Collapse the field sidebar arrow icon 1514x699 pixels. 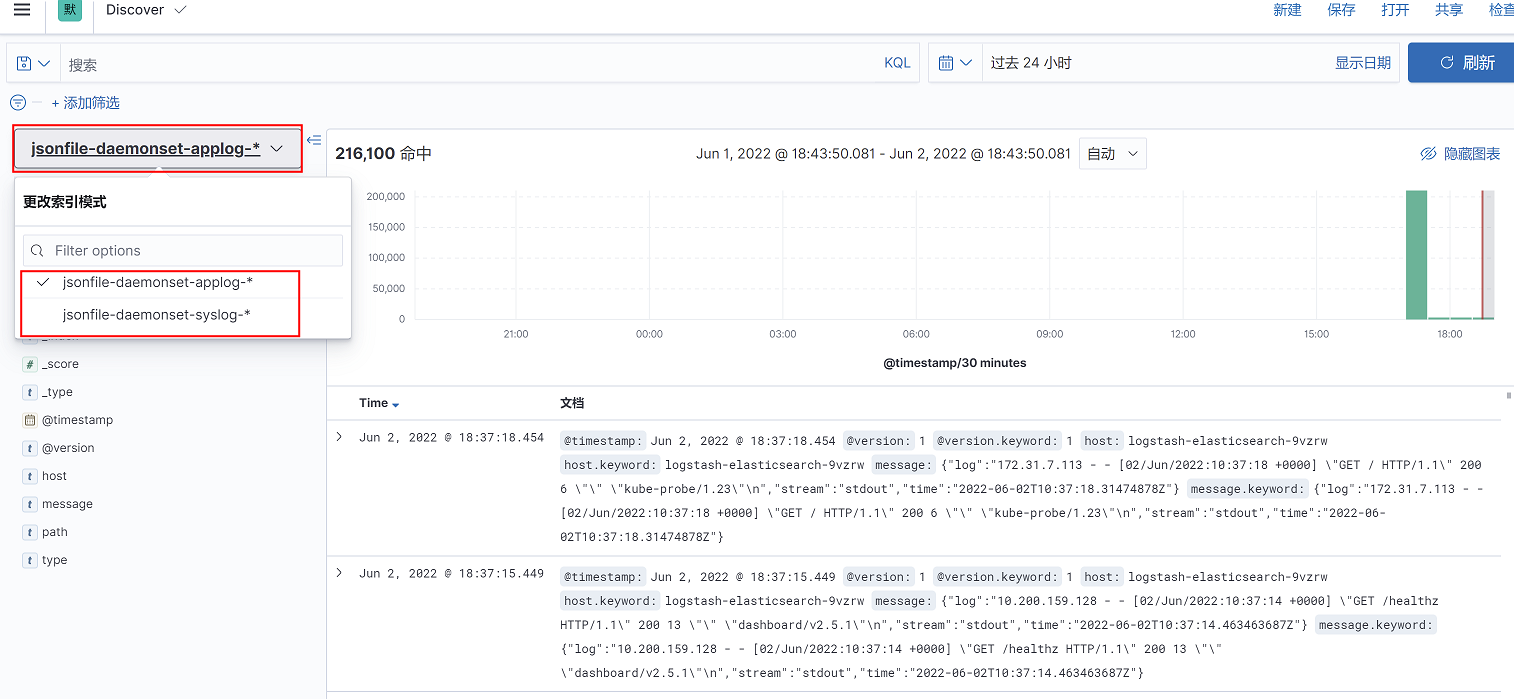[314, 141]
